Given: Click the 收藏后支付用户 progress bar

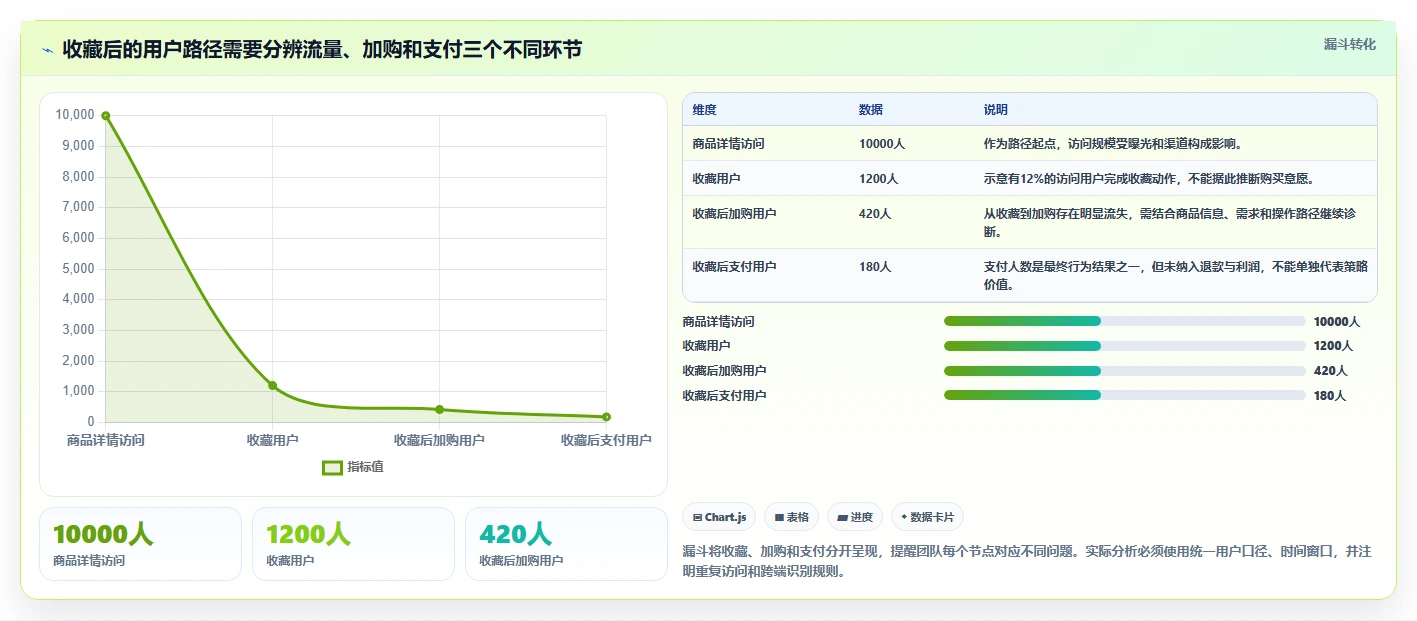Looking at the screenshot, I should click(x=1125, y=396).
